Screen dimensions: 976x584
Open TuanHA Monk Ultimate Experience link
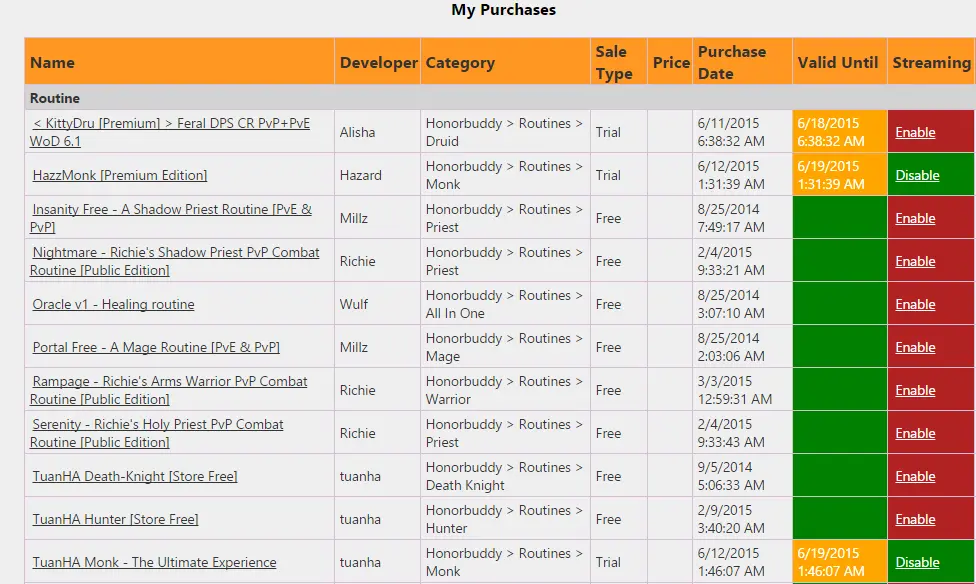154,562
